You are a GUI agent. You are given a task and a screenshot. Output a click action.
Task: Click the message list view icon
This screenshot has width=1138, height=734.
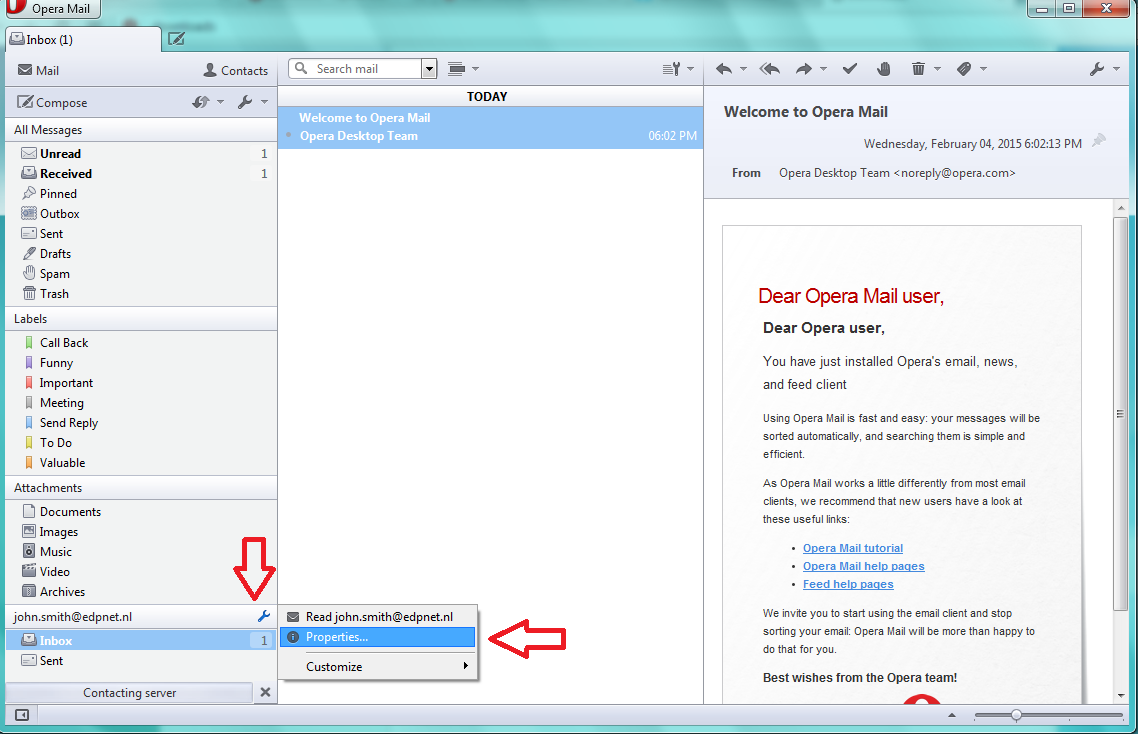pos(456,69)
